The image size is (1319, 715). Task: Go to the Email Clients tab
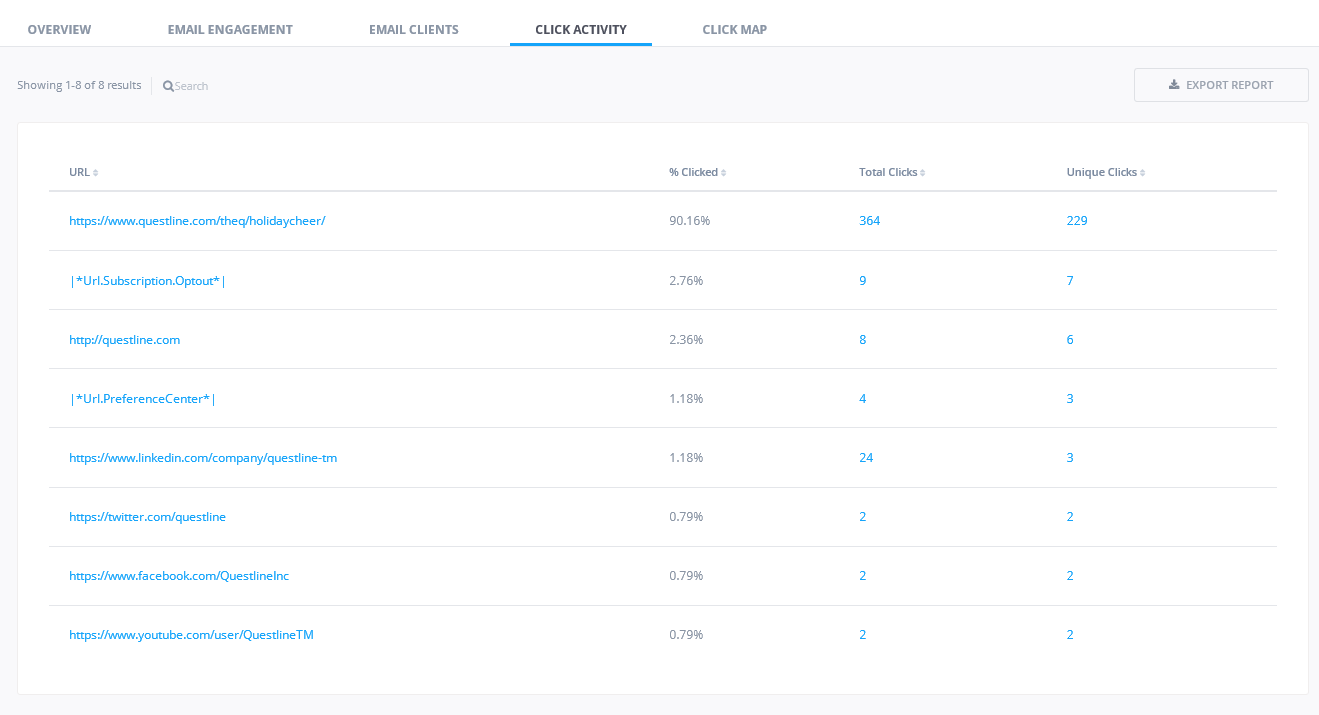(x=413, y=29)
